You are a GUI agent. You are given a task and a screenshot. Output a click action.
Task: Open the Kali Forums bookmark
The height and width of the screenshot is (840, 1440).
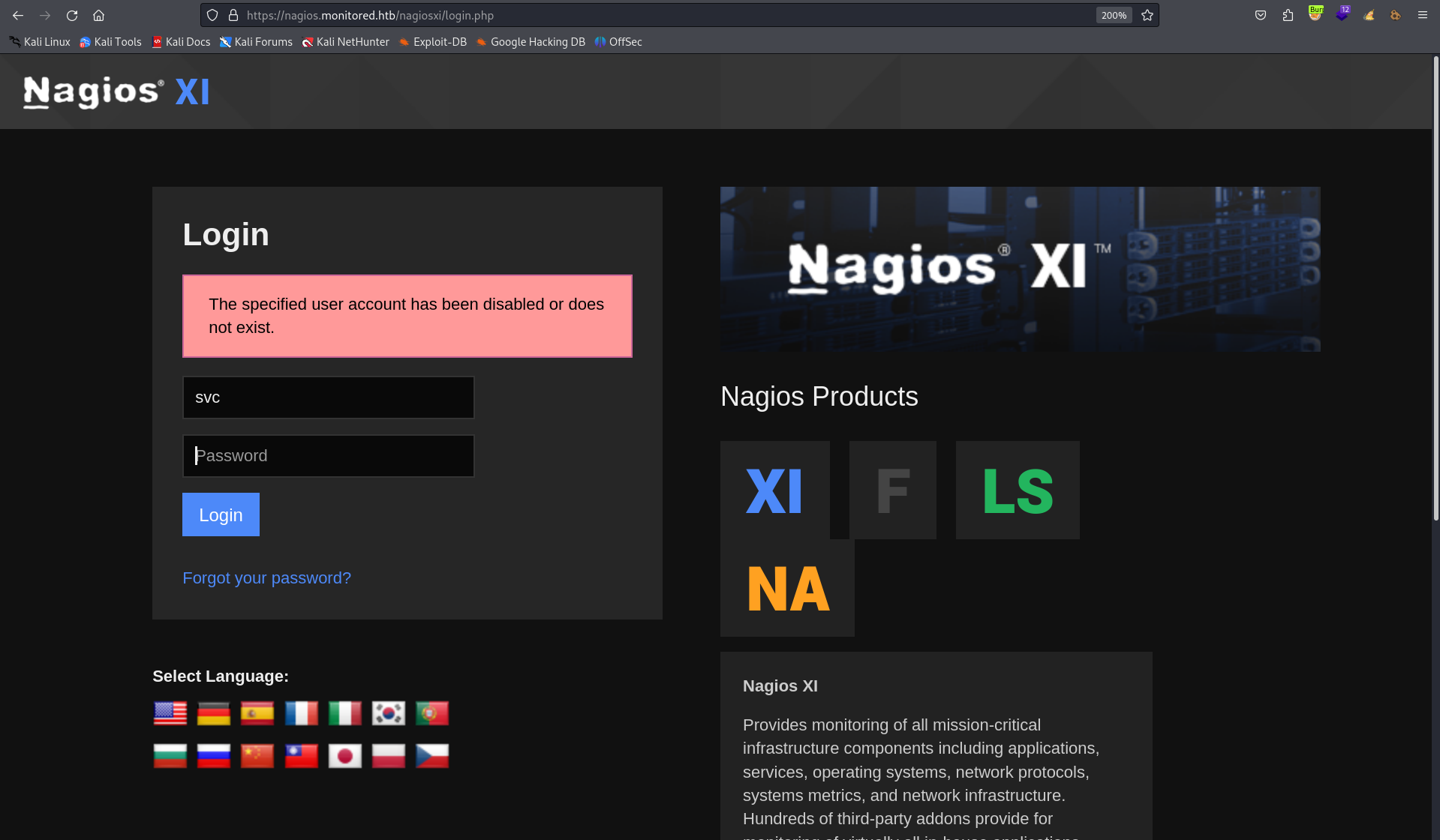pos(256,42)
